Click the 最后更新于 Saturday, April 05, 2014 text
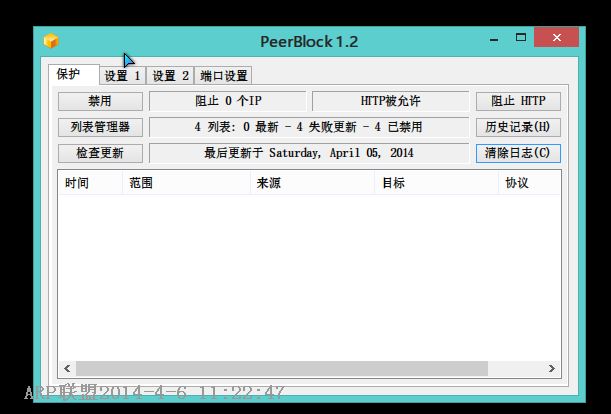This screenshot has width=611, height=414. tap(309, 153)
